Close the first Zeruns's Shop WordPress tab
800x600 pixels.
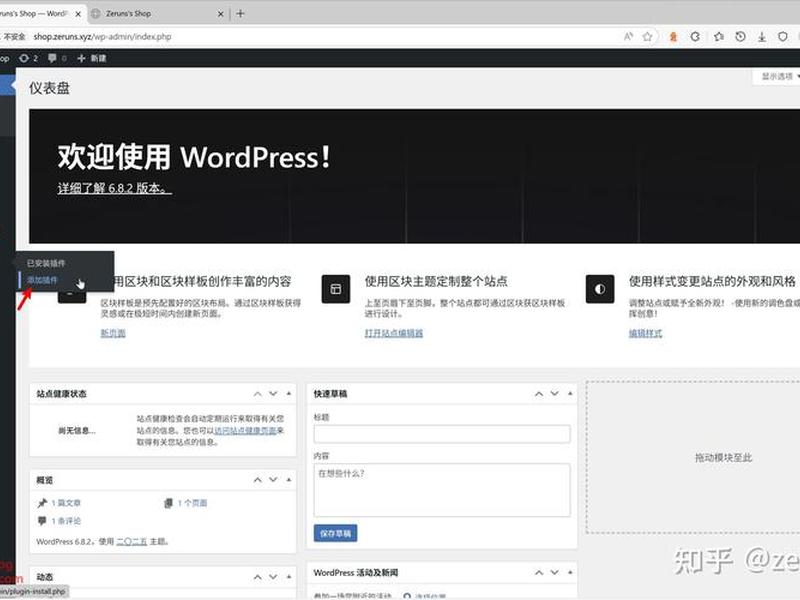[78, 14]
